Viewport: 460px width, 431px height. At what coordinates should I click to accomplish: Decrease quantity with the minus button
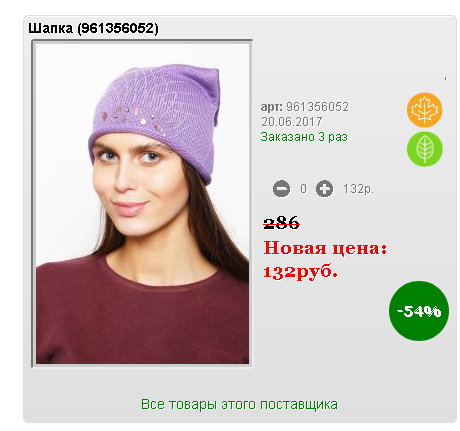click(281, 189)
